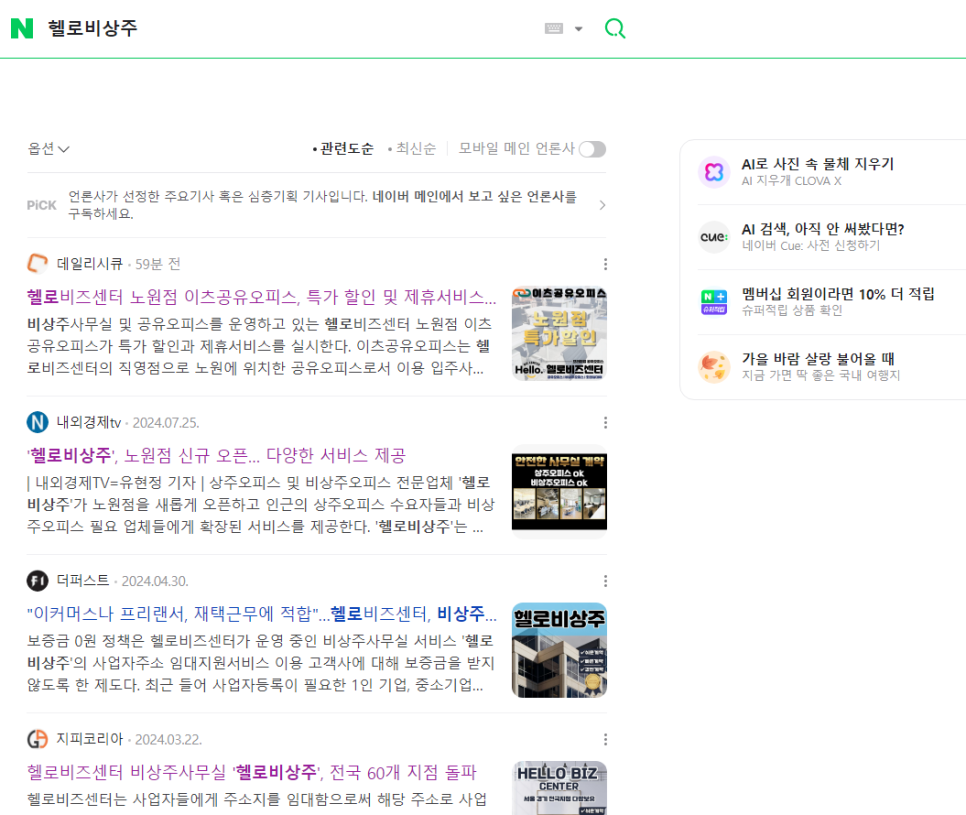Click the 59분 전 timestamp
Screen dimensions: 966x815
158,264
